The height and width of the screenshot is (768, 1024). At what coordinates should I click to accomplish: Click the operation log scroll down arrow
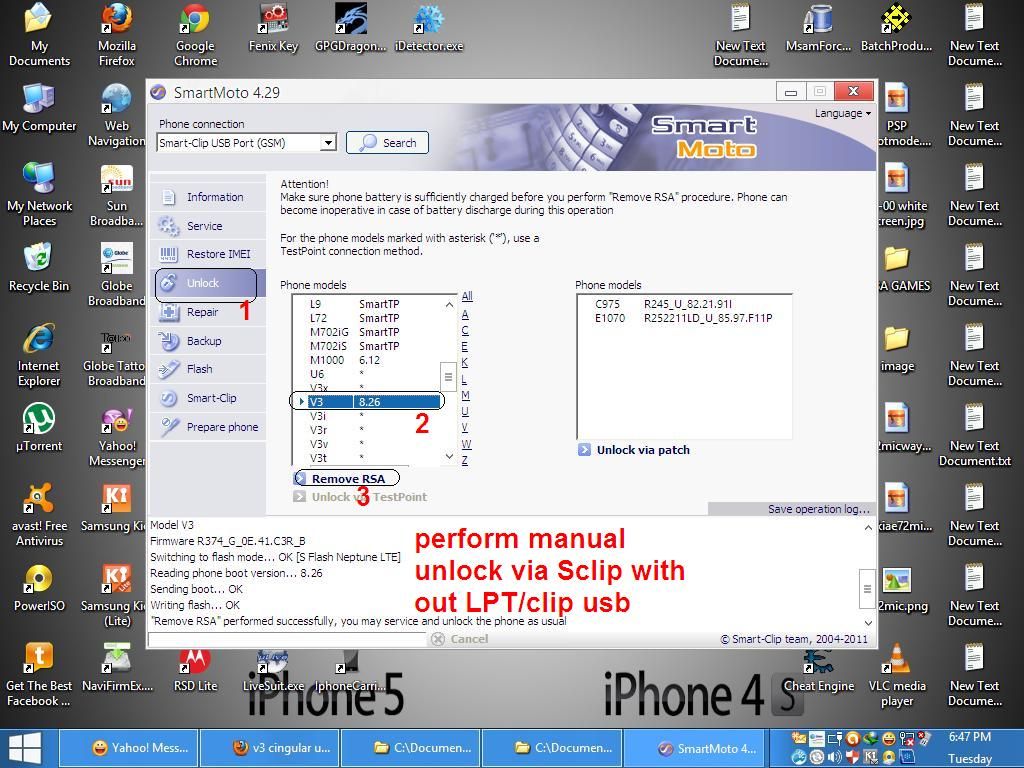[868, 623]
